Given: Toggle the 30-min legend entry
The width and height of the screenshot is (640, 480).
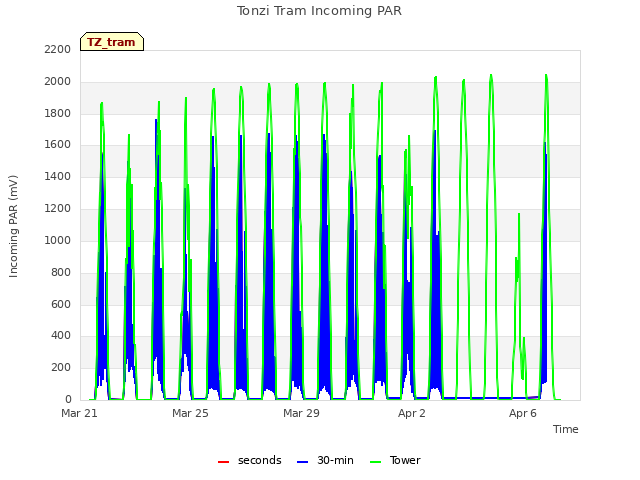Looking at the screenshot, I should pos(325,460).
